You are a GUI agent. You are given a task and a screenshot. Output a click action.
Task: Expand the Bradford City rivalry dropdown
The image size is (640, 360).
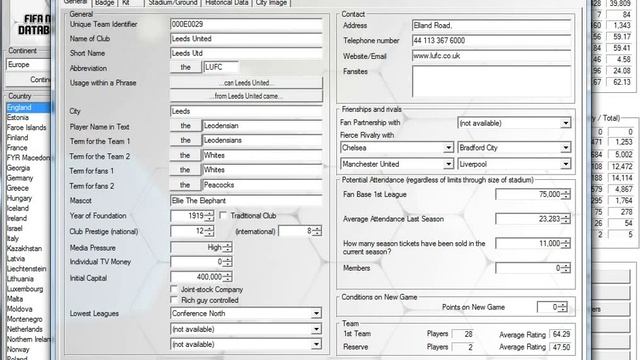(565, 147)
